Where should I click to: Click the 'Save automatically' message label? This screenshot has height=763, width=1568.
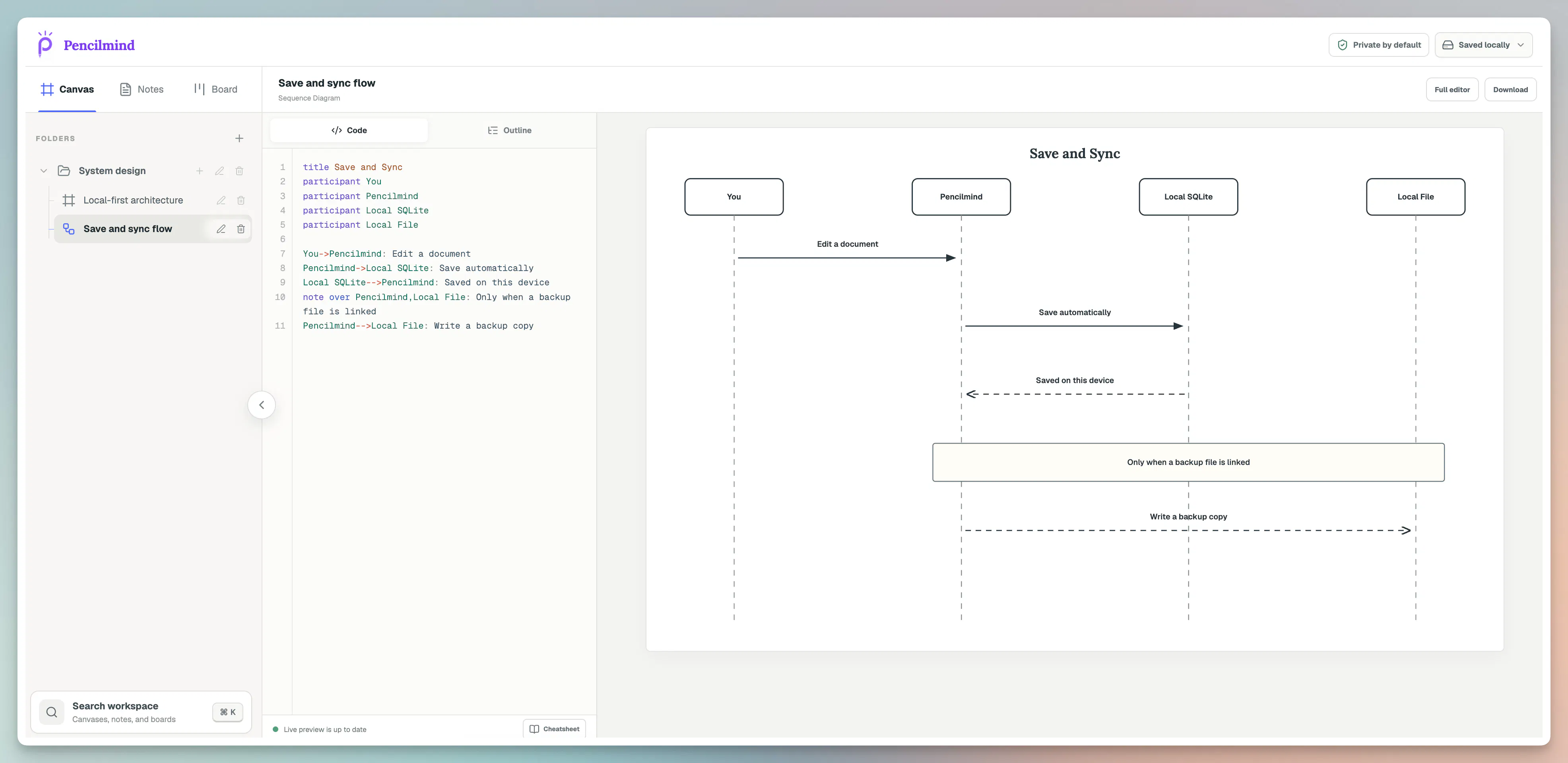[1074, 312]
